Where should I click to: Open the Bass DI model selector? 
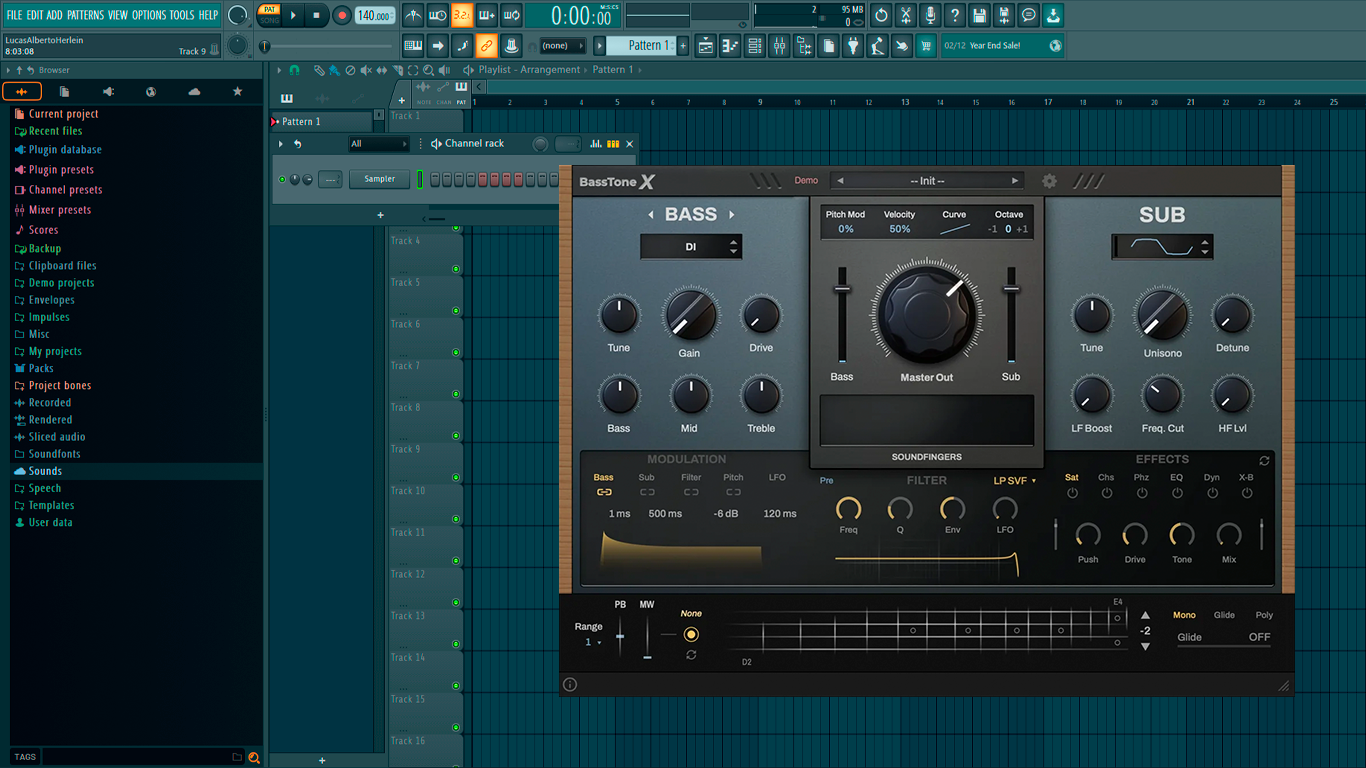pos(691,247)
